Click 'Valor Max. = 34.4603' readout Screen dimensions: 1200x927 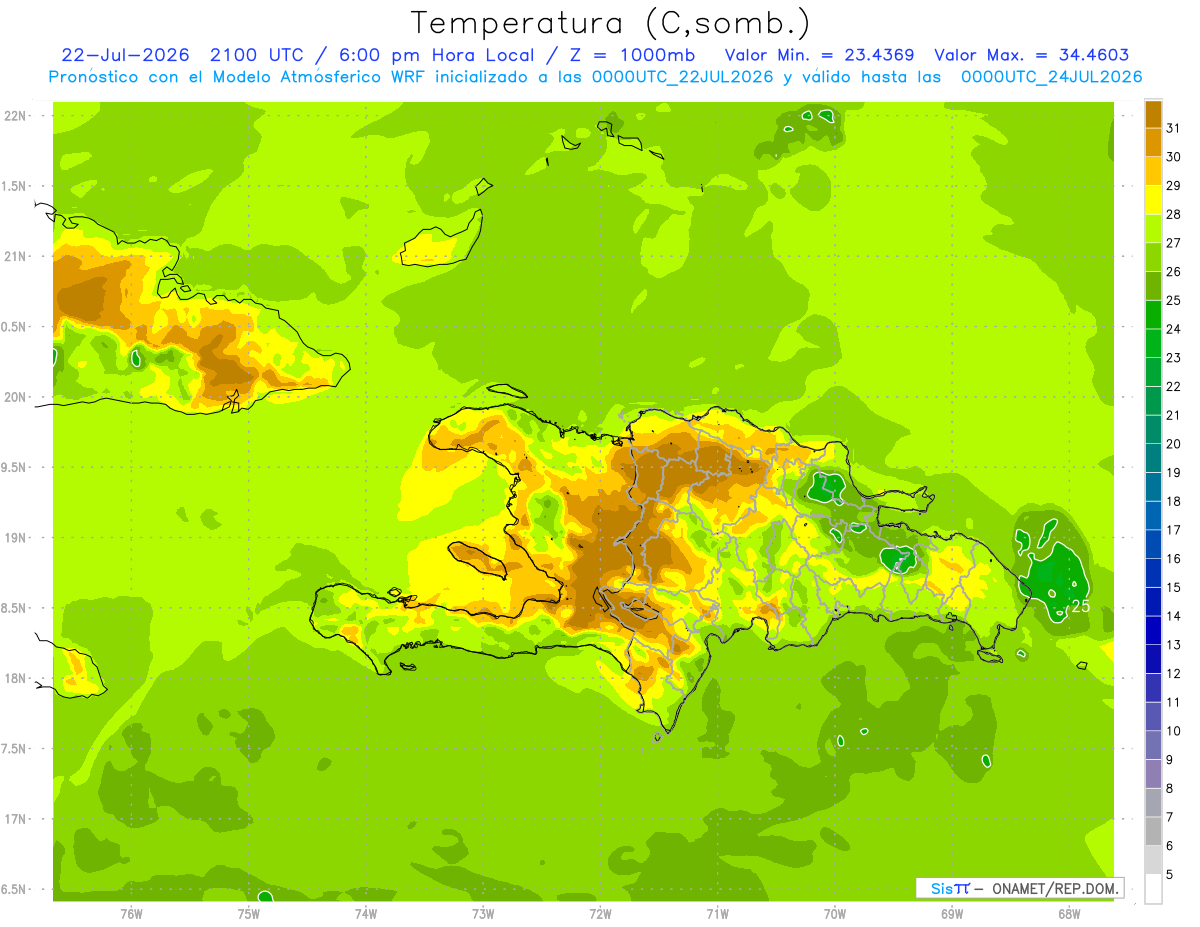1031,55
